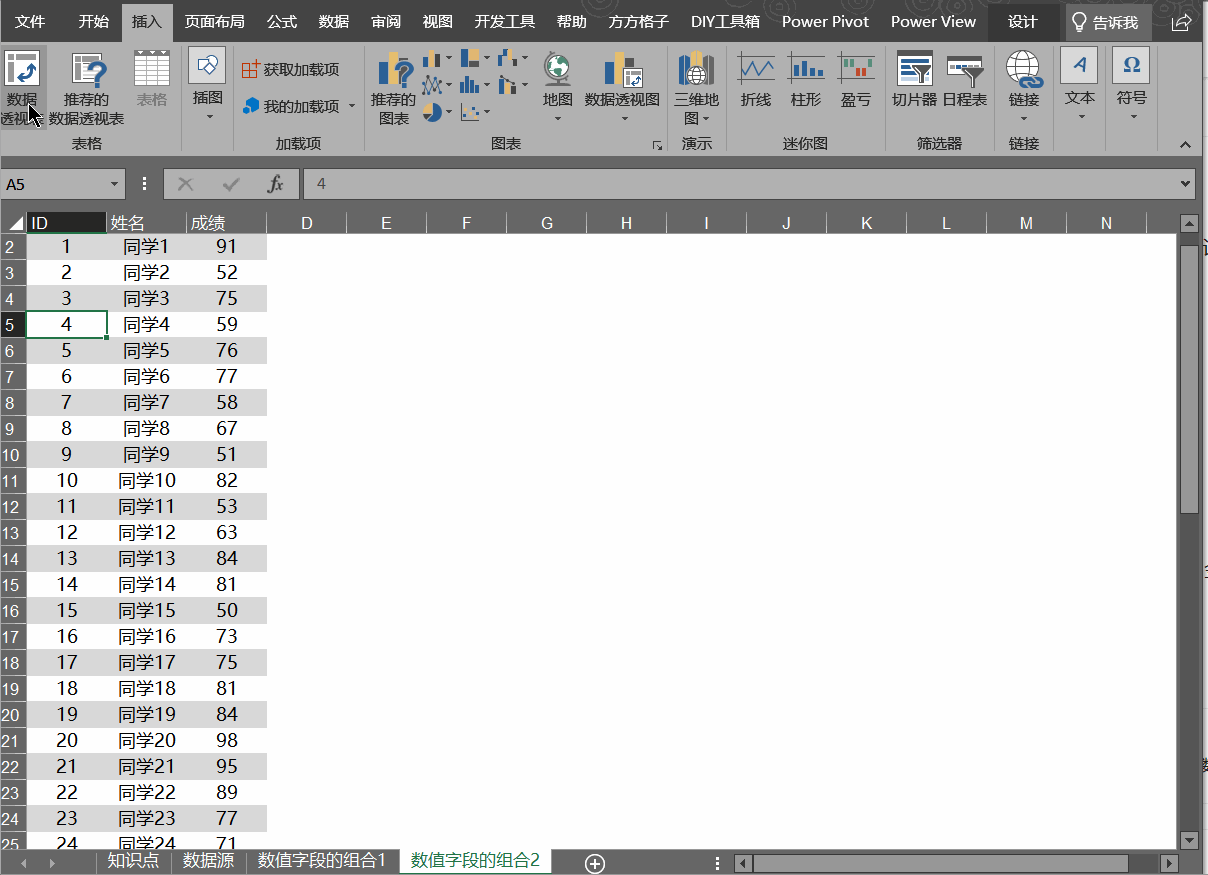The height and width of the screenshot is (875, 1208).
Task: Click 推荐的图表 recommended charts
Action: tap(394, 88)
